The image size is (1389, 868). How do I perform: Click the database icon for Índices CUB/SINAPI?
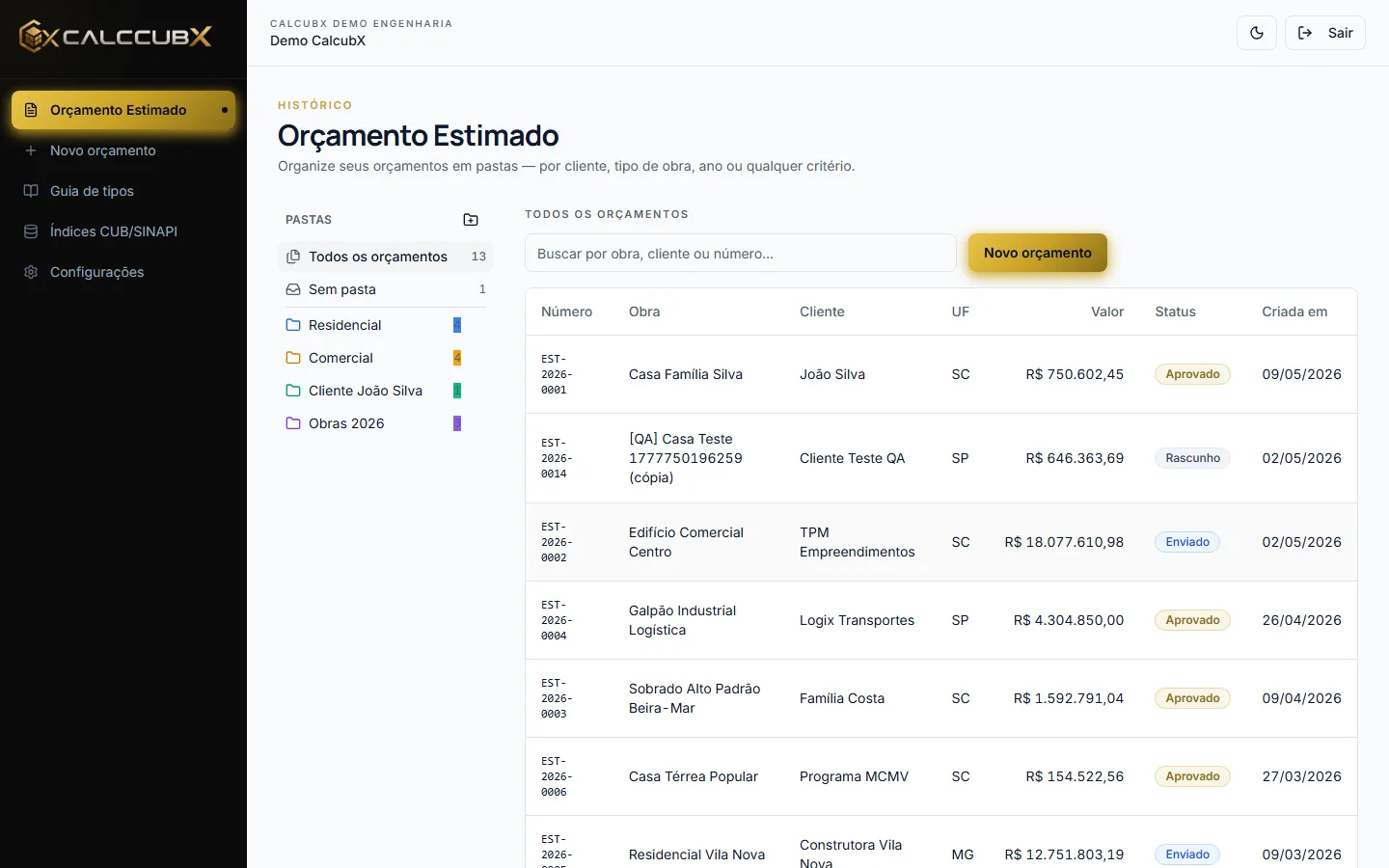31,231
